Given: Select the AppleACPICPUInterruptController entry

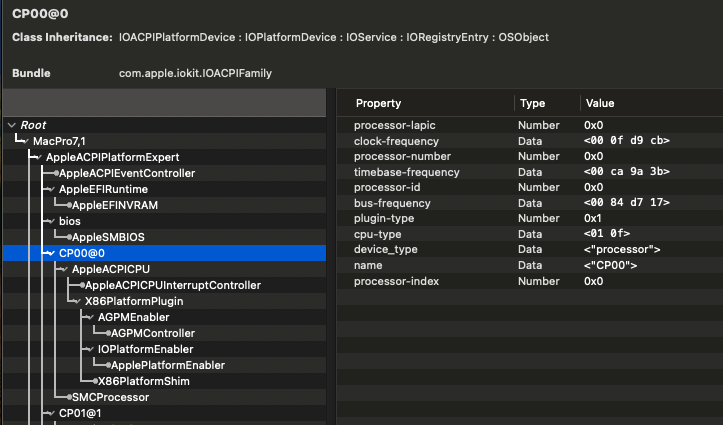Looking at the screenshot, I should point(173,285).
